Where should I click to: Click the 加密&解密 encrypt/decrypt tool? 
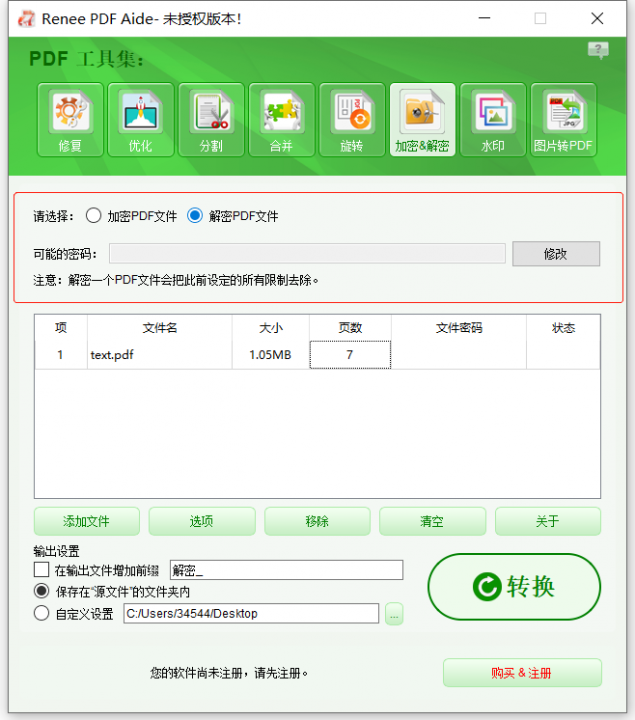click(422, 120)
